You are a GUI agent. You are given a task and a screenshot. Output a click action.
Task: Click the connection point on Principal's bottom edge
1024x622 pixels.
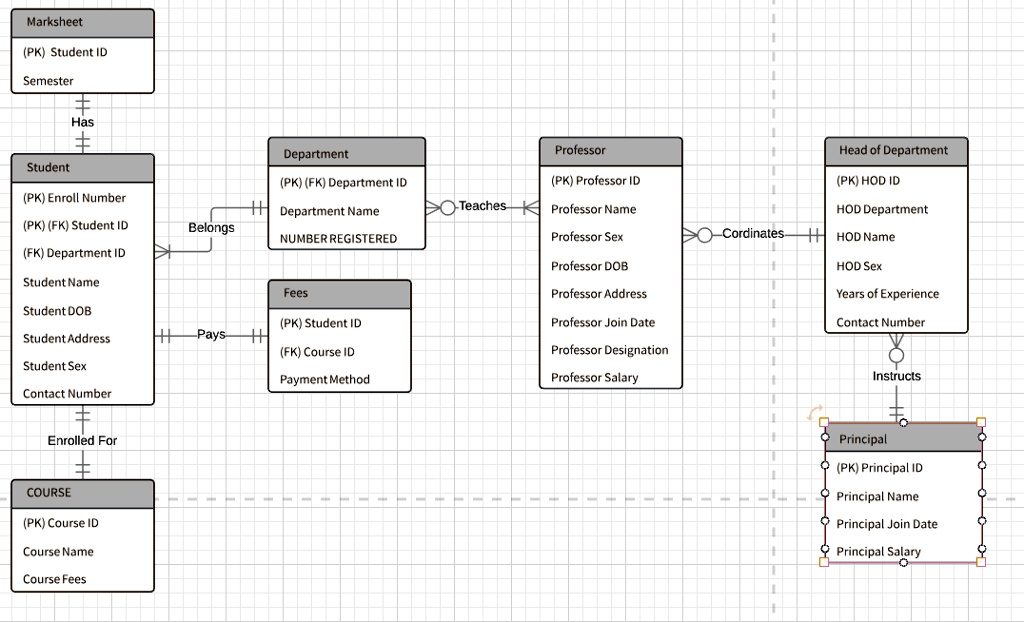[x=903, y=563]
